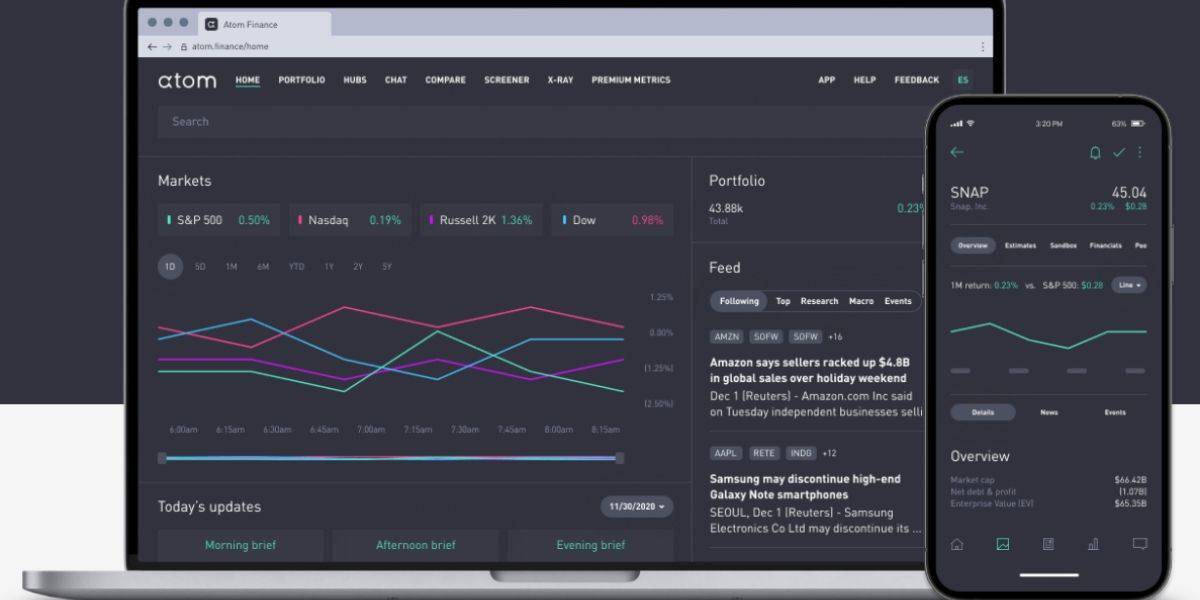The image size is (1200, 600).
Task: Tap the Sandbox tab on phone
Action: point(1063,245)
